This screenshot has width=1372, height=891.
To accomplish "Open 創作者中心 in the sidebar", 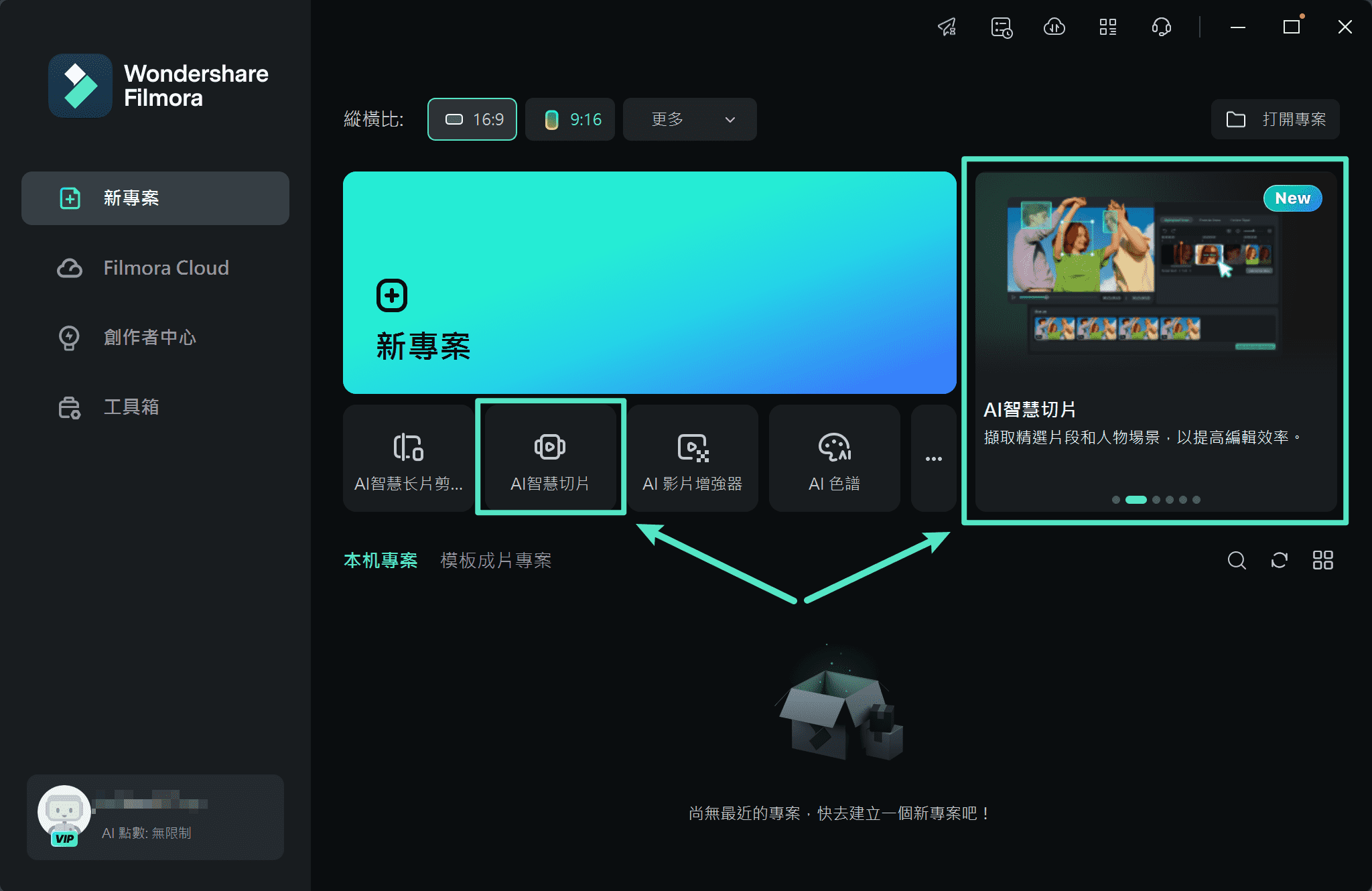I will [x=155, y=338].
